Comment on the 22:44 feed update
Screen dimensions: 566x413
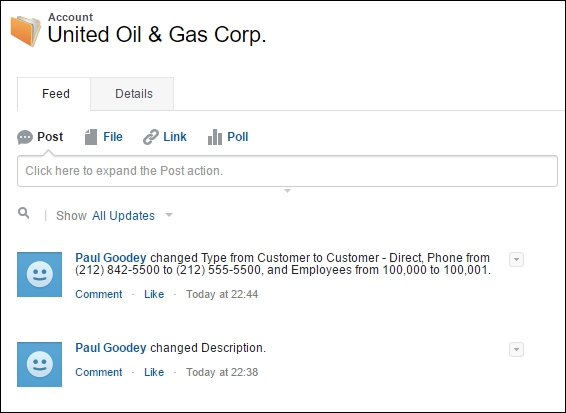click(99, 294)
